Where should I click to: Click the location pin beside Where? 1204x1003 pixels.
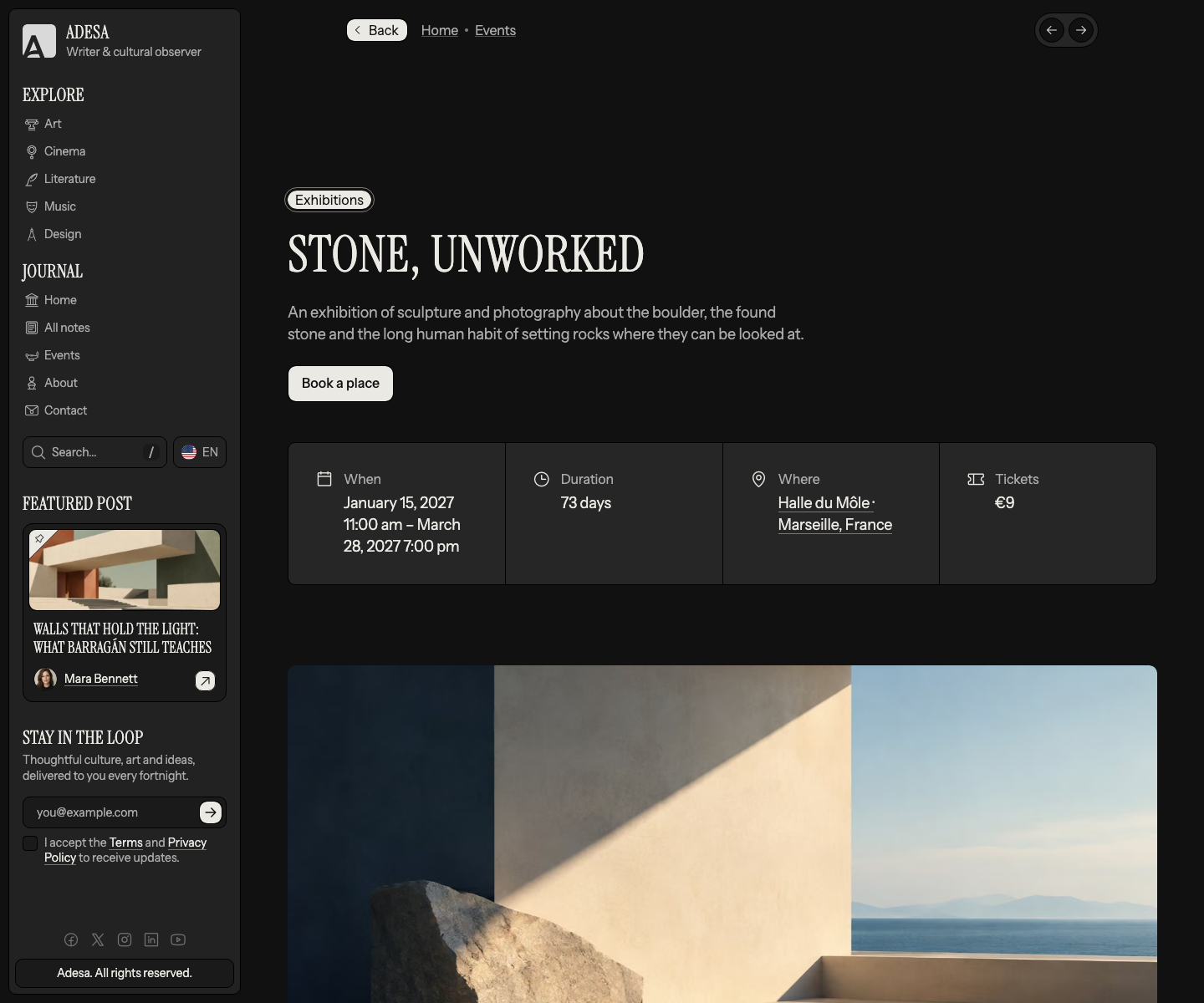[758, 479]
